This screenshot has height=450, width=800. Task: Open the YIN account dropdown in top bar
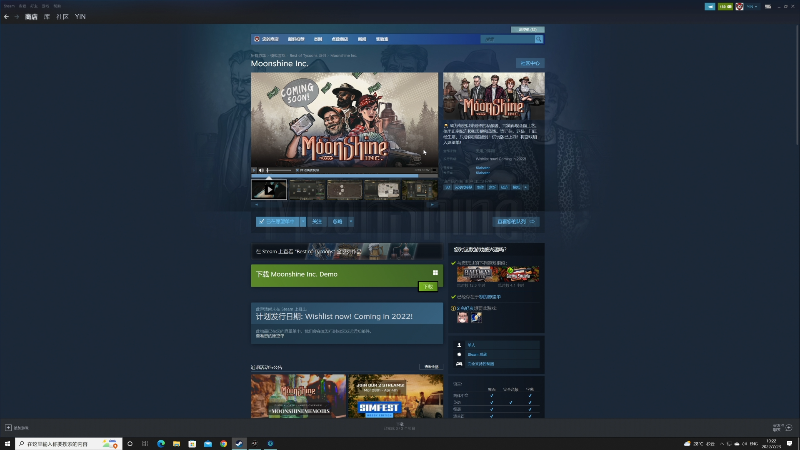(753, 7)
